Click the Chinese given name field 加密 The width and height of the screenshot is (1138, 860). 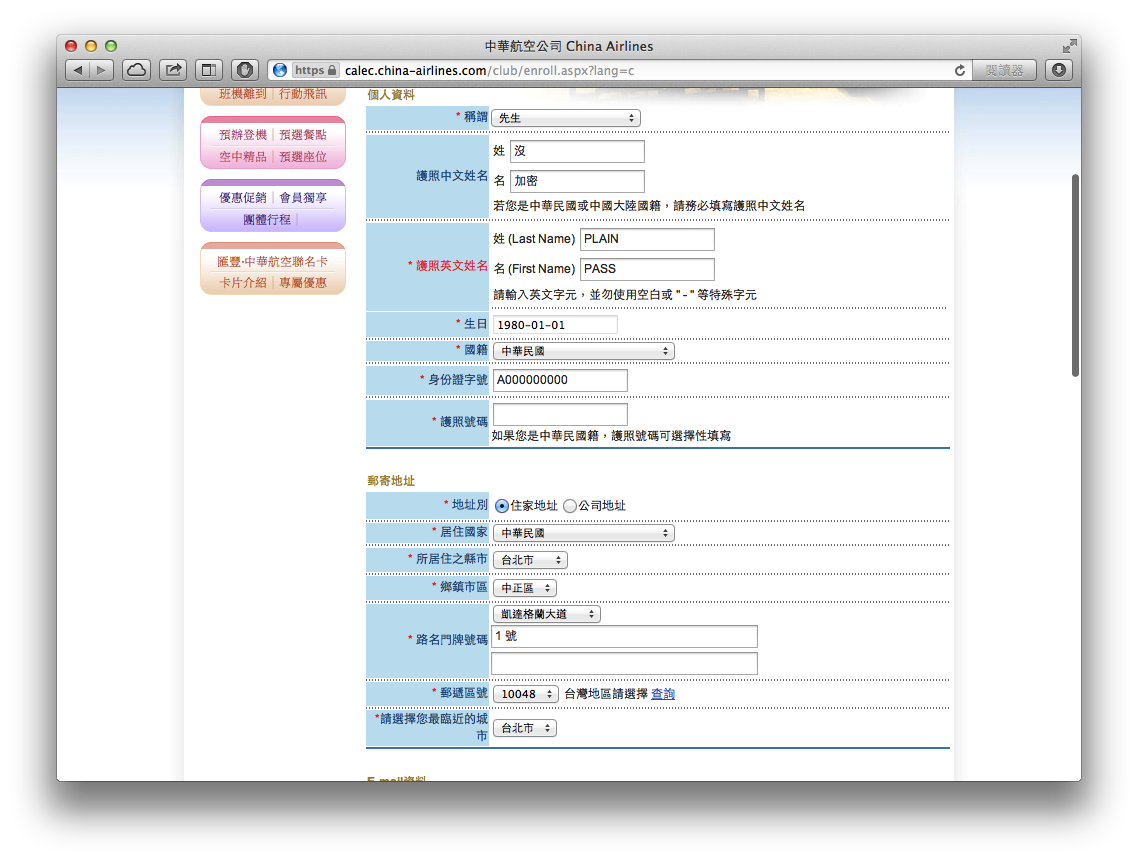click(x=577, y=181)
